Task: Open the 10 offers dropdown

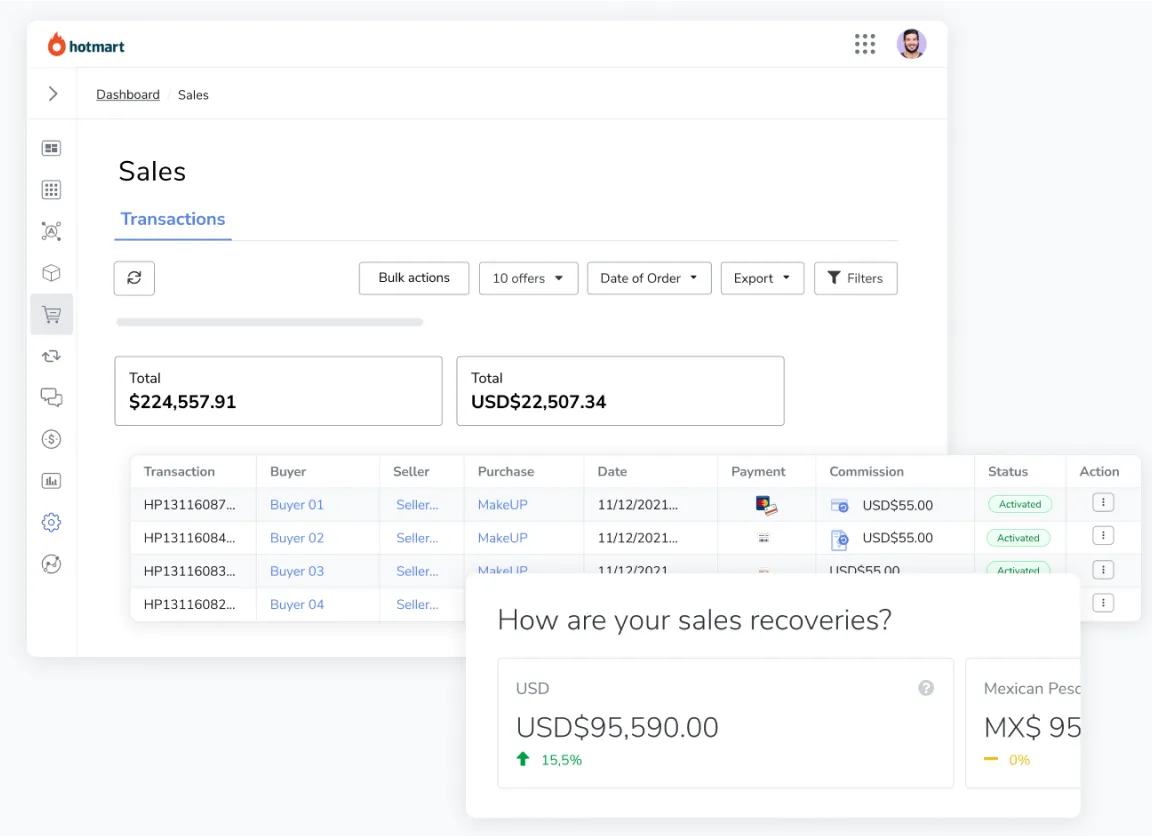Action: (528, 278)
